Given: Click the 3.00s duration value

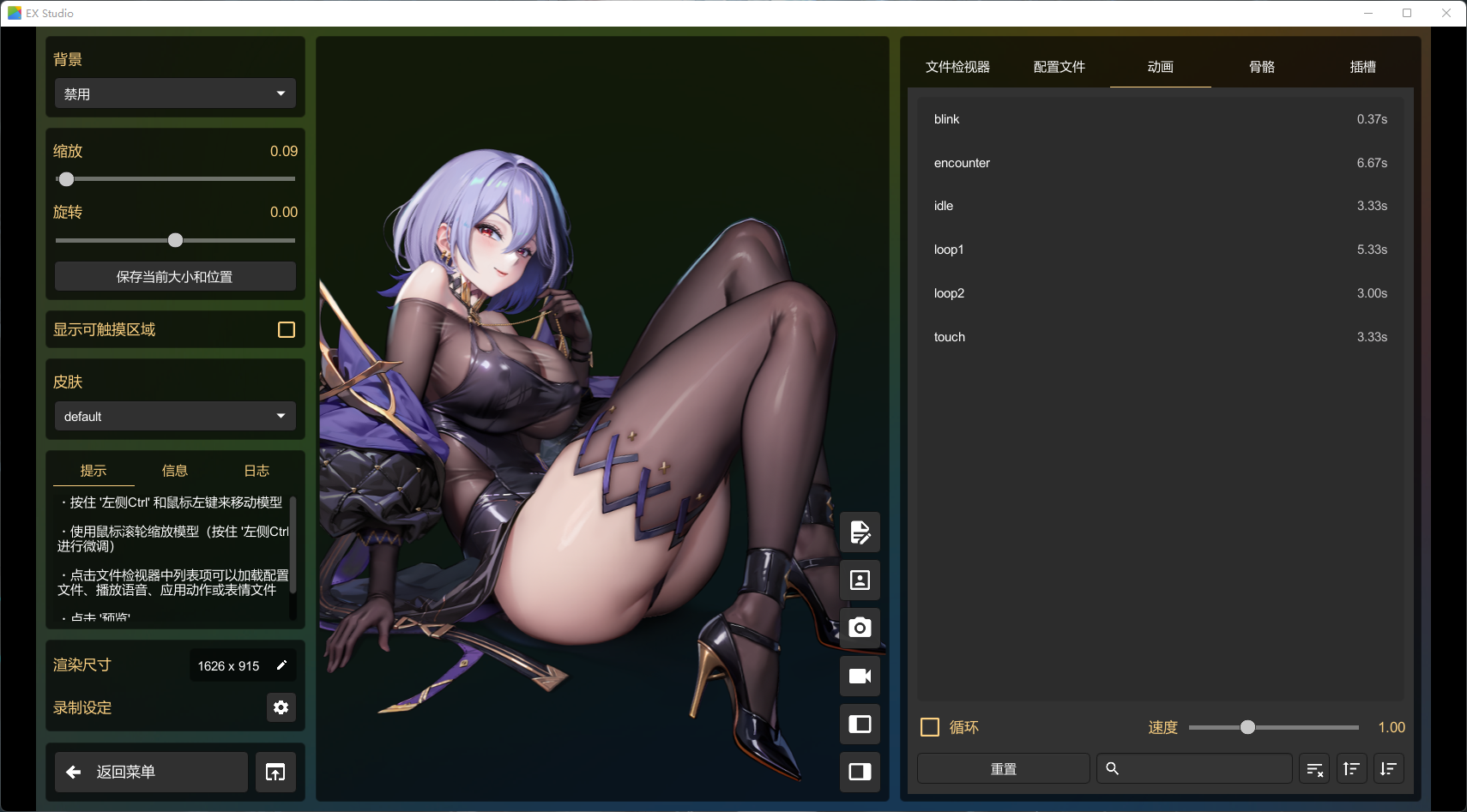Looking at the screenshot, I should click(1372, 293).
